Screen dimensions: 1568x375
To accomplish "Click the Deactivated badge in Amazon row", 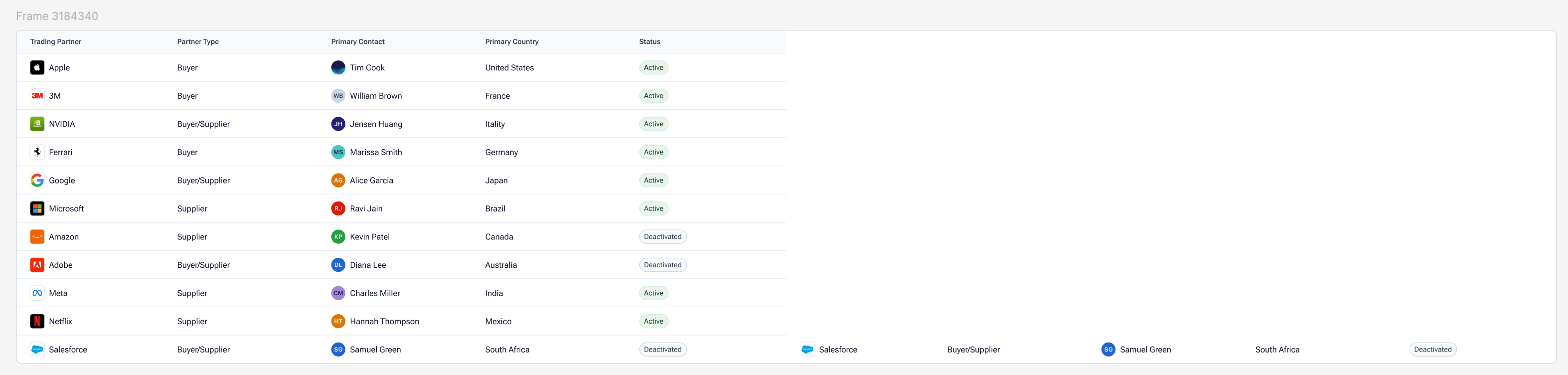I will [663, 237].
